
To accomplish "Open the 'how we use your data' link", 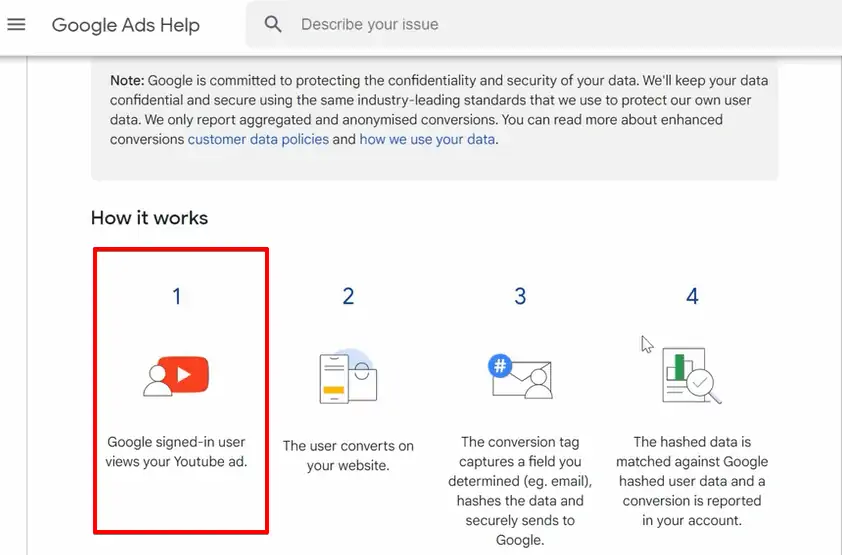I will 427,139.
